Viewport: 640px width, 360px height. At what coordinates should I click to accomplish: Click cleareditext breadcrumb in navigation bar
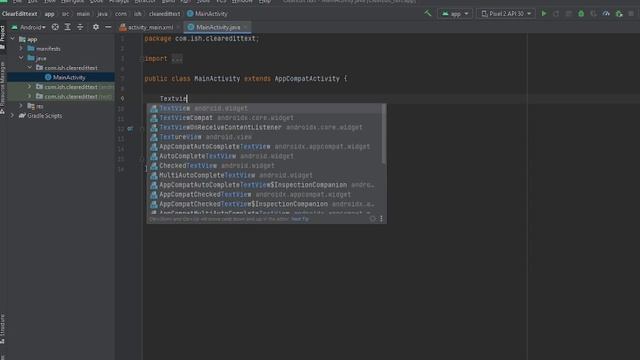tap(164, 13)
